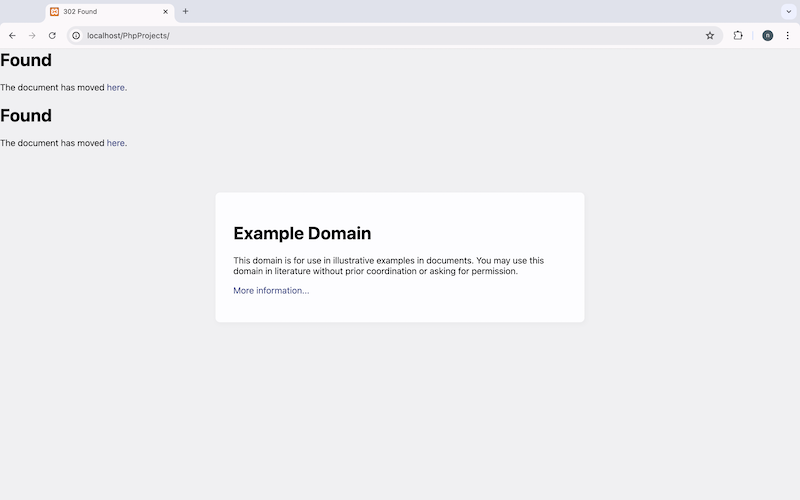Open Chrome's three-dot menu

click(x=787, y=36)
